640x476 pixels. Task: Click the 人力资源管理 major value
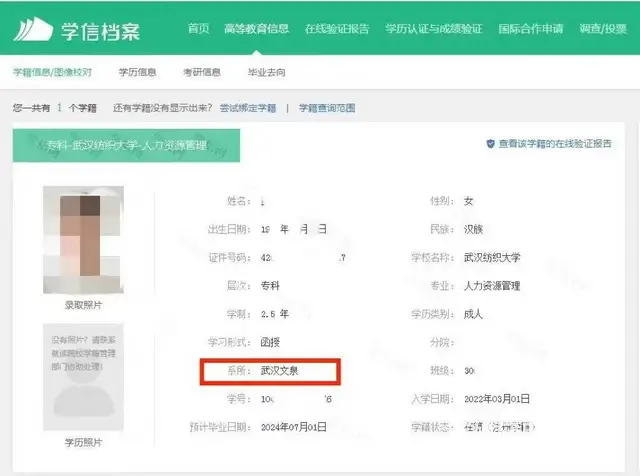tap(492, 286)
